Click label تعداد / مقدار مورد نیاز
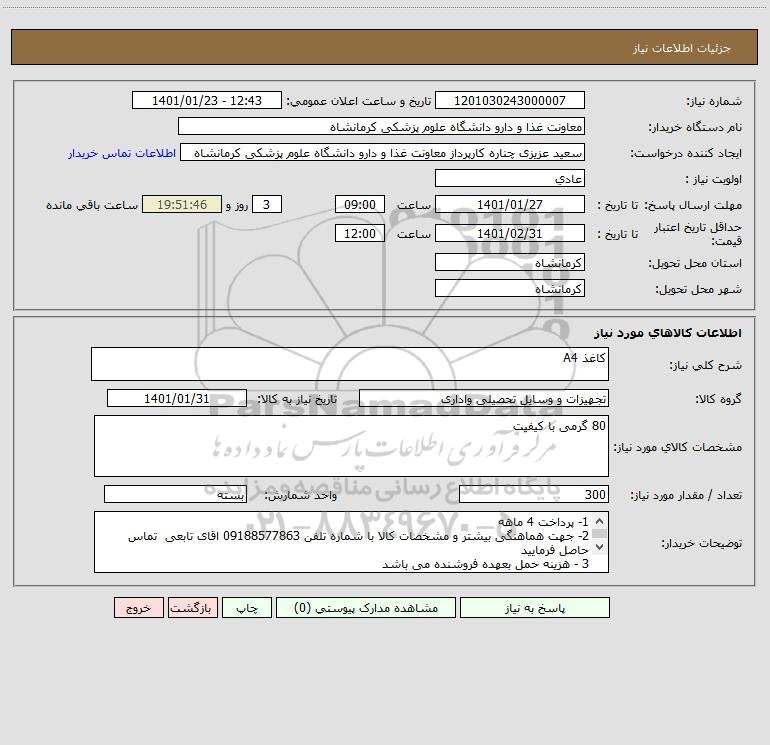This screenshot has width=770, height=745. pyautogui.click(x=686, y=496)
